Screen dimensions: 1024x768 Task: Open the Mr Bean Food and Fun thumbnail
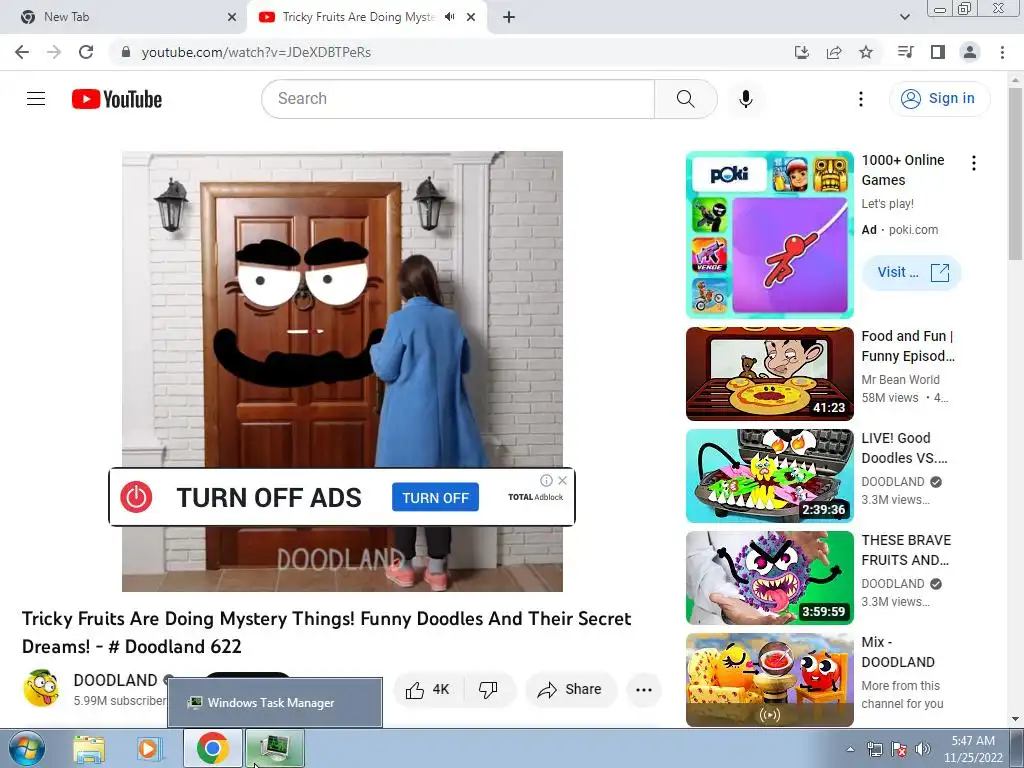point(770,374)
